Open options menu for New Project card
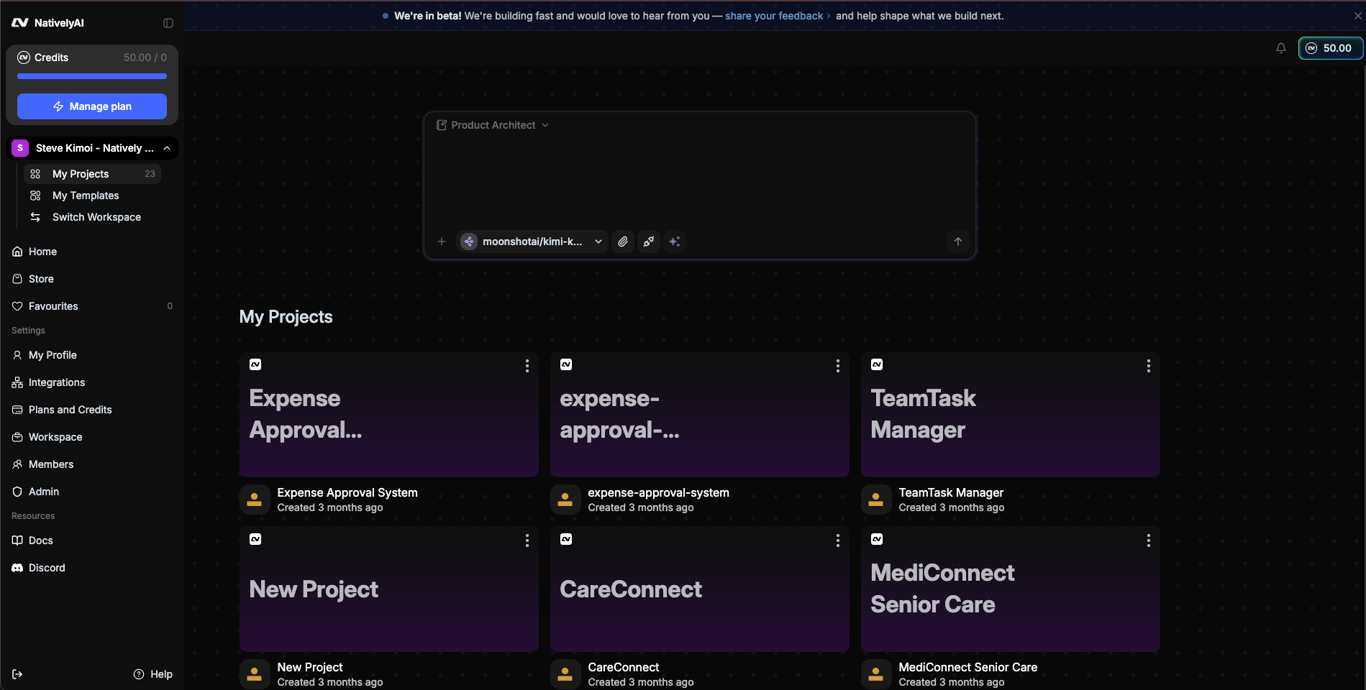1366x690 pixels. pyautogui.click(x=527, y=541)
